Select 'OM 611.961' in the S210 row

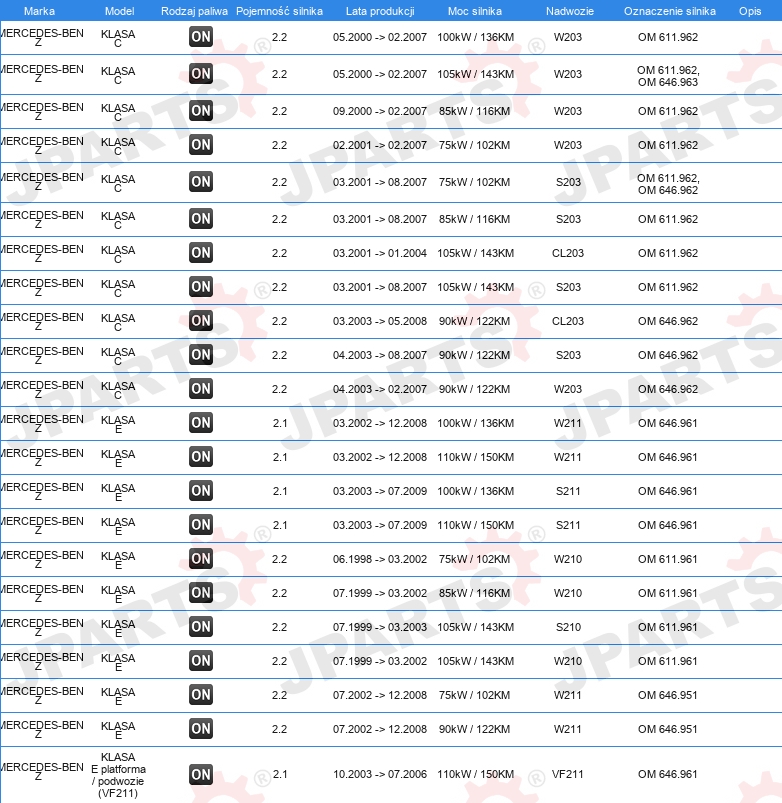[667, 627]
